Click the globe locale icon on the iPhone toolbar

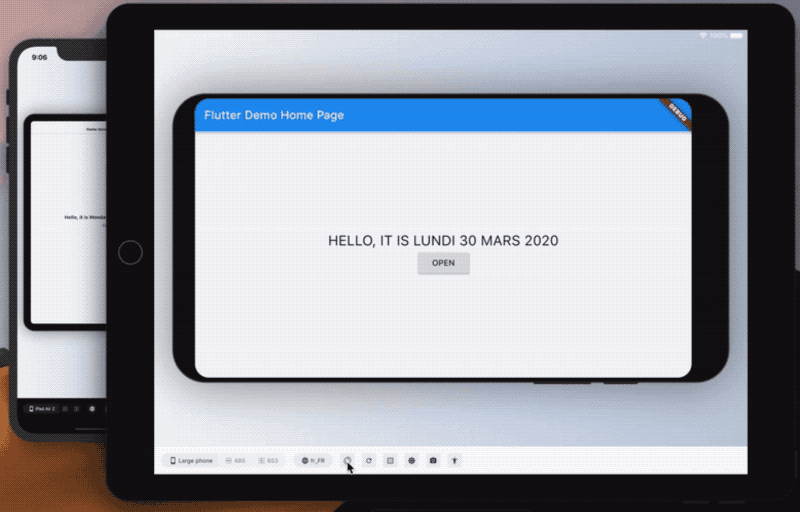coord(92,409)
